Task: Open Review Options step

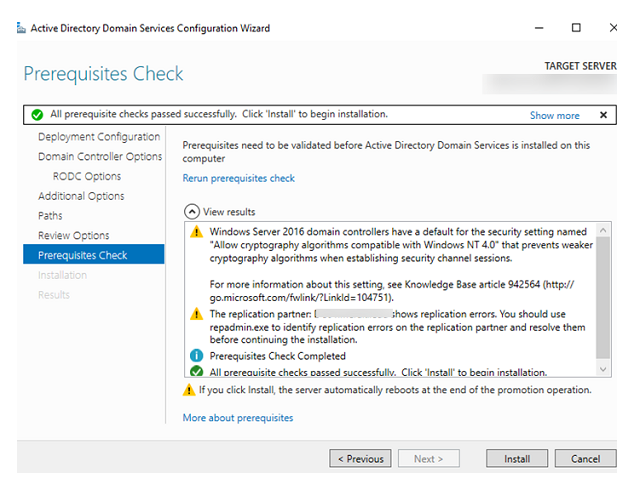Action: tap(74, 236)
